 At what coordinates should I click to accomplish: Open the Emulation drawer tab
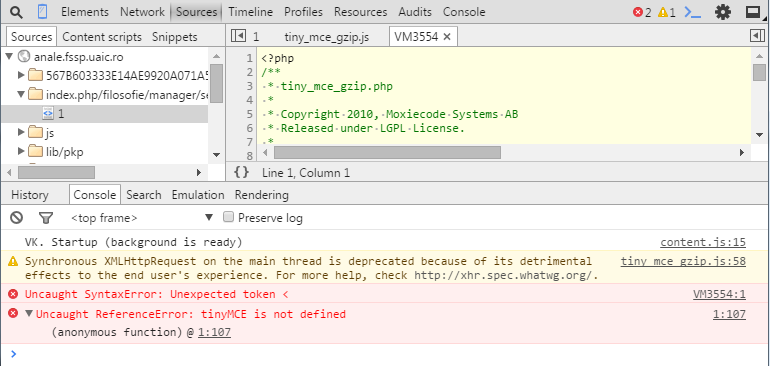[x=198, y=195]
